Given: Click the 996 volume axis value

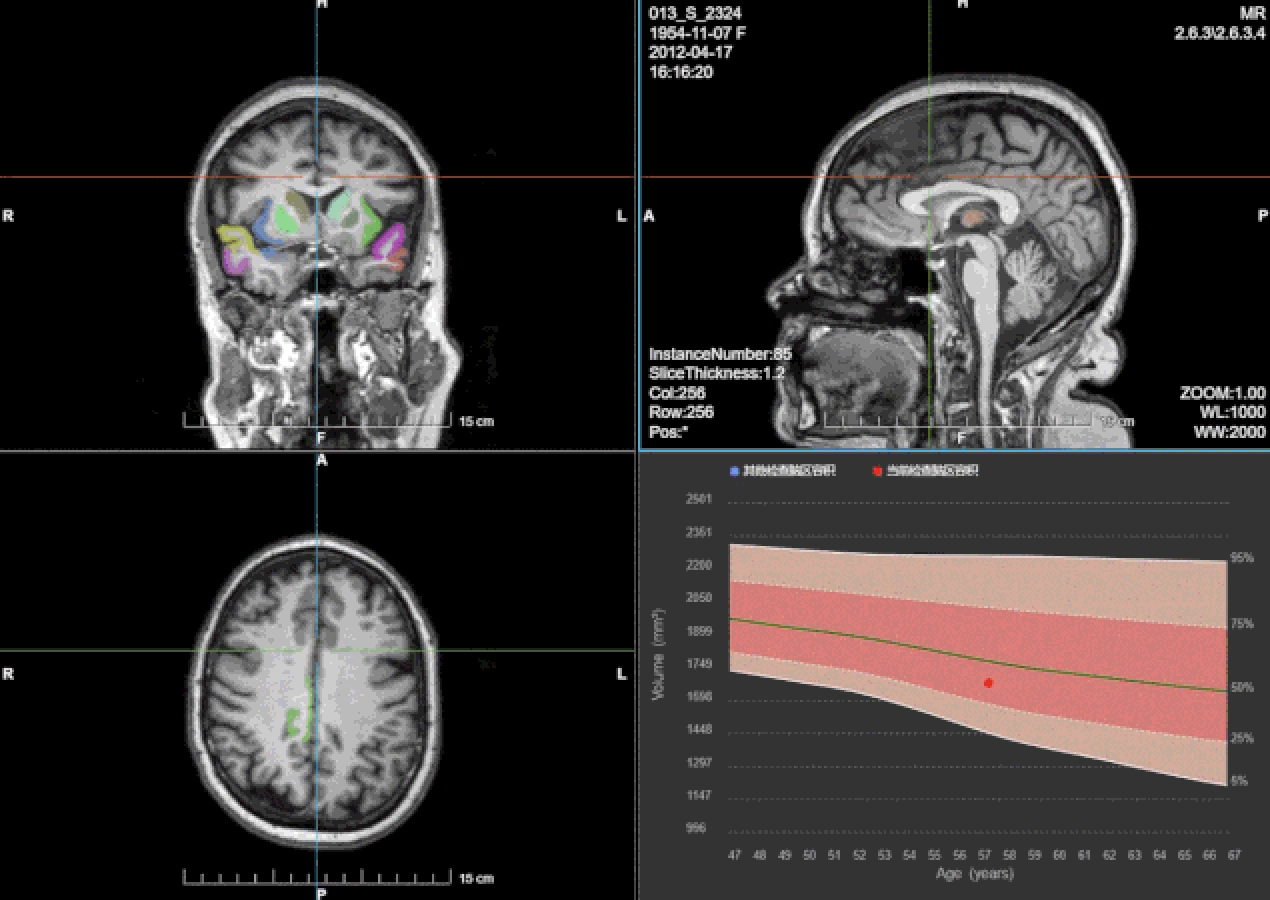Looking at the screenshot, I should (x=696, y=828).
